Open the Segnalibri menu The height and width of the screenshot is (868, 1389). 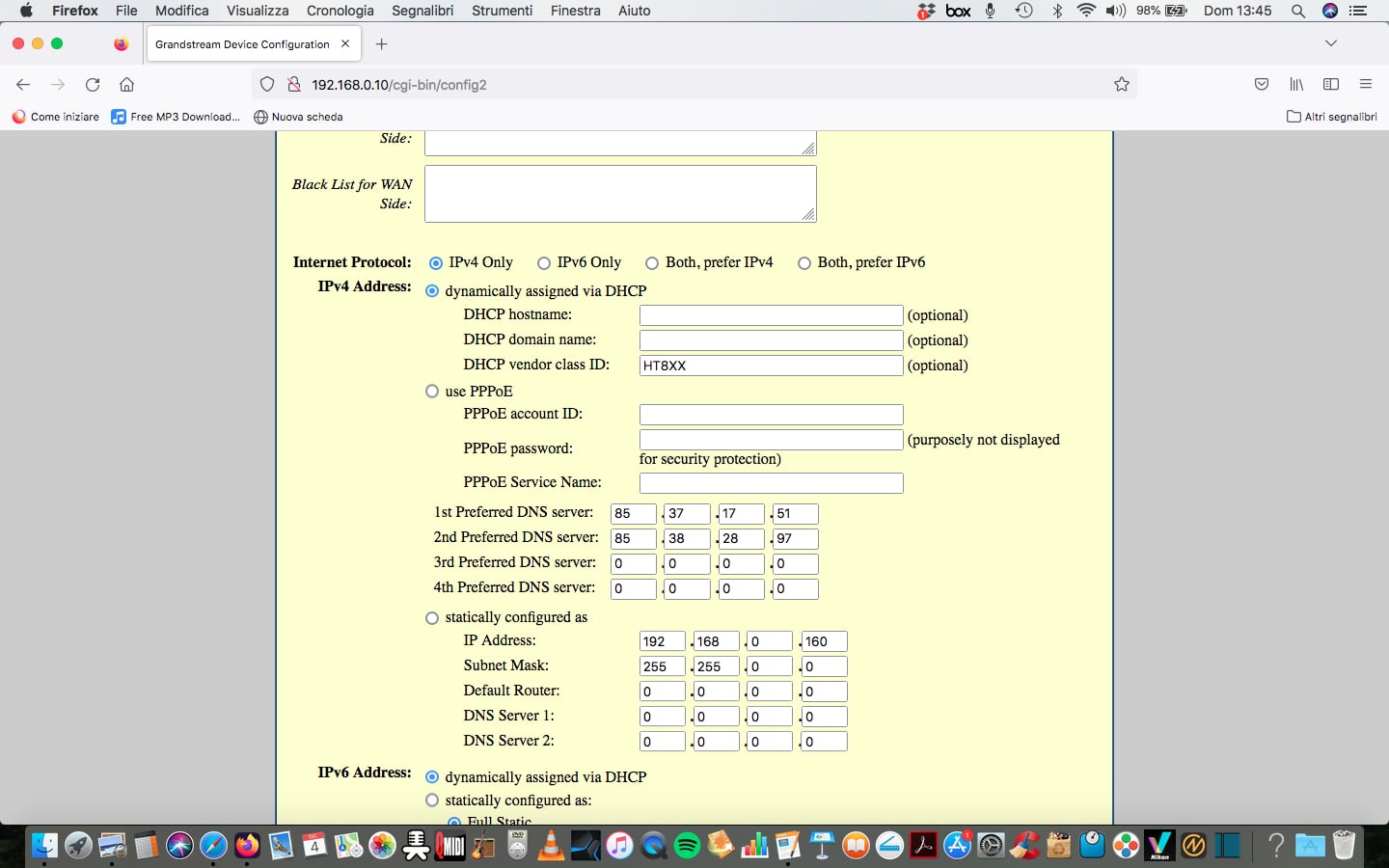[x=422, y=11]
